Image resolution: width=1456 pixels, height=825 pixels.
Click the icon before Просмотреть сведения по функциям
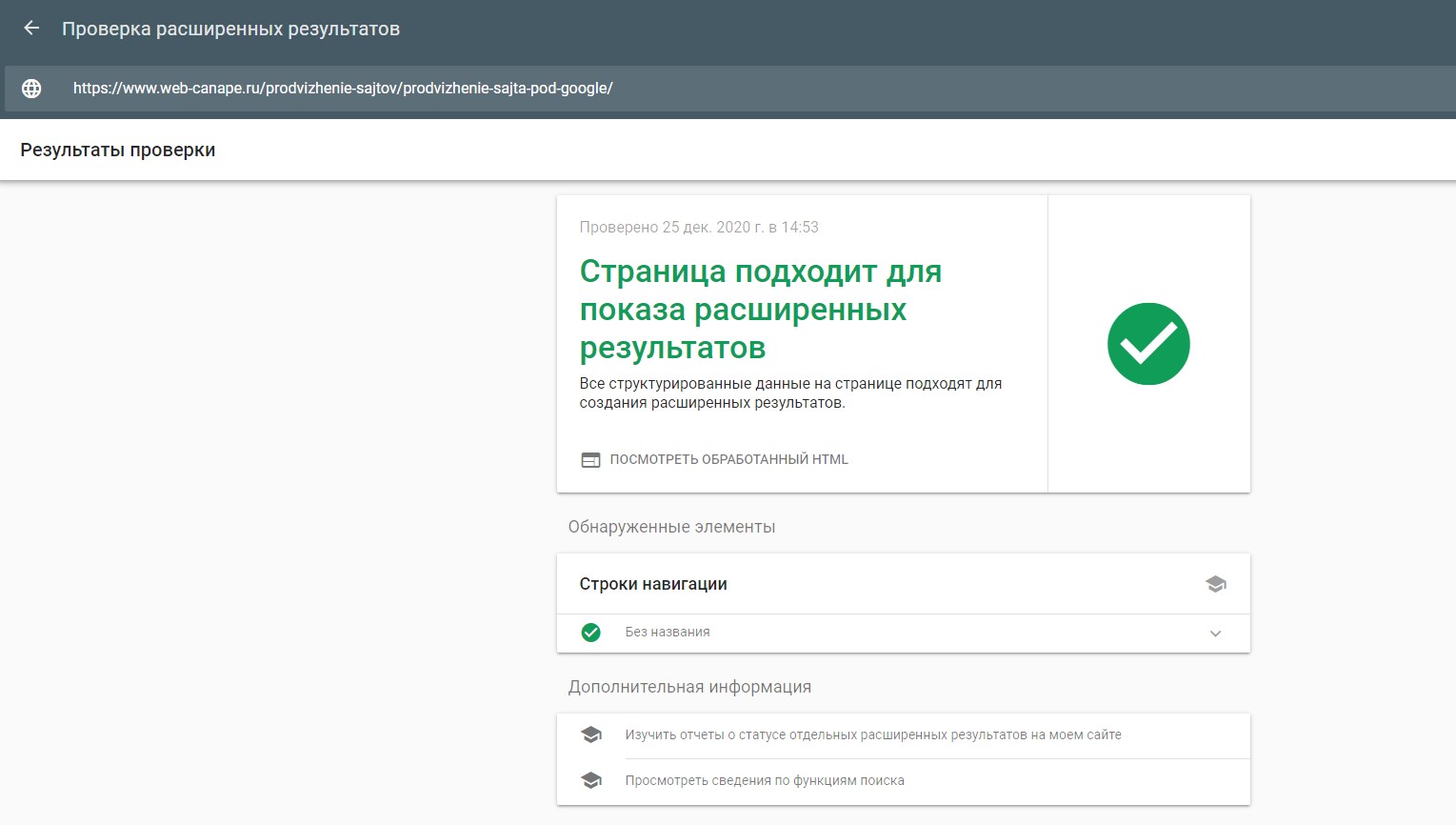coord(591,779)
